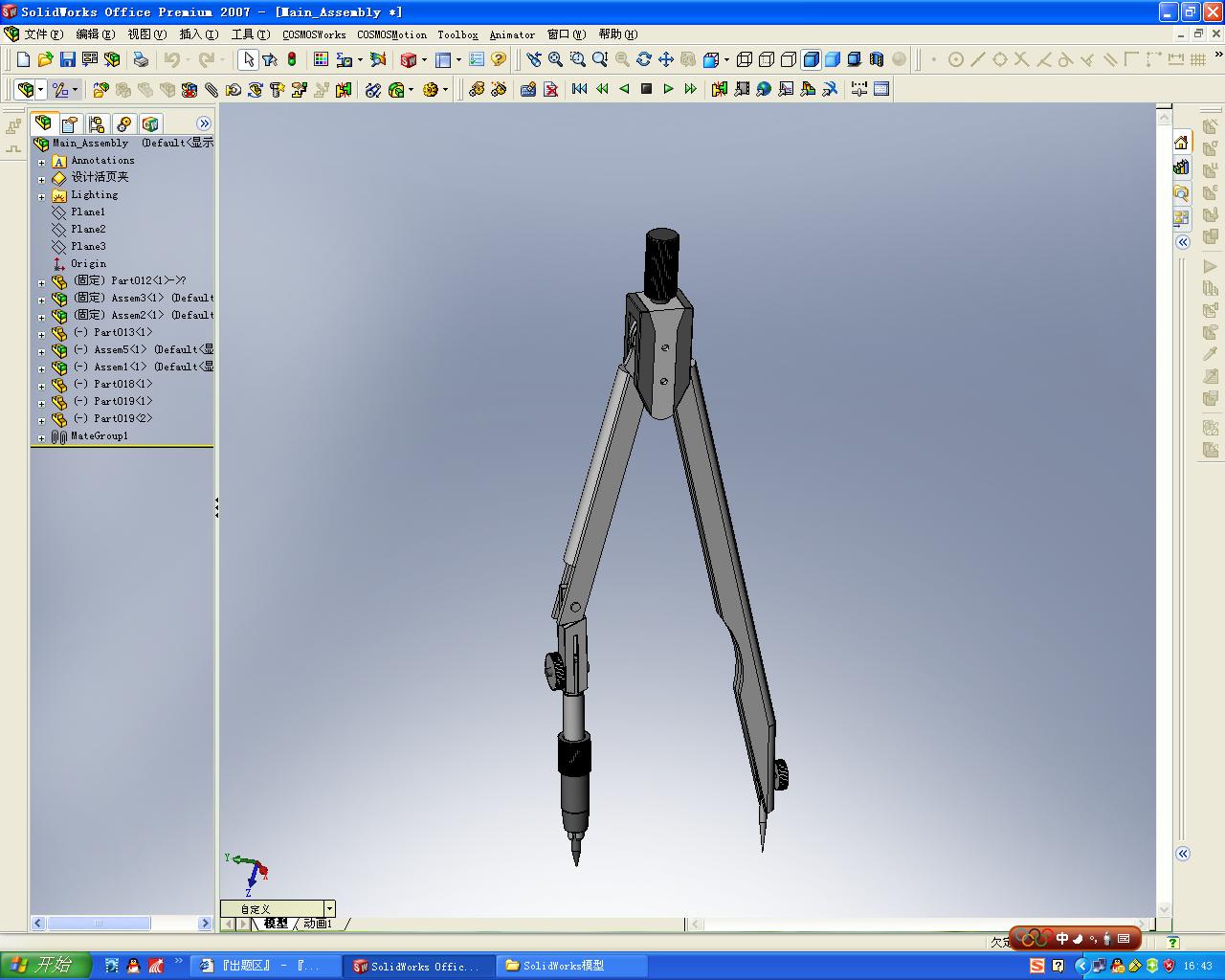Image resolution: width=1225 pixels, height=980 pixels.
Task: Open the Windows 开始 Start button
Action: coord(45,966)
